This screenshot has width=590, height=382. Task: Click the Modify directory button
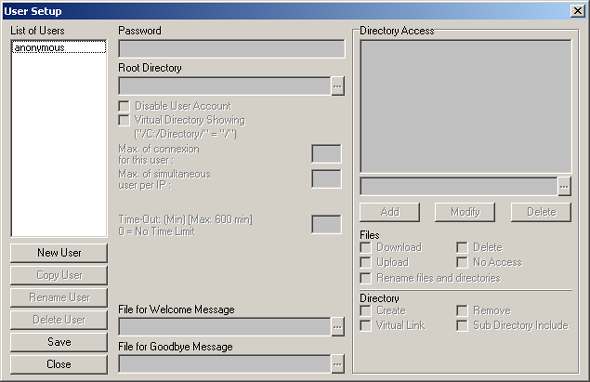465,212
